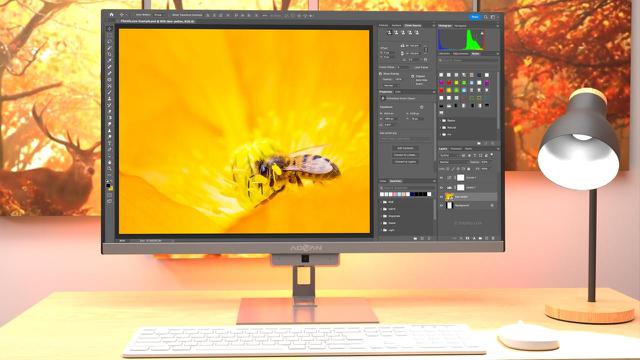640x360 pixels.
Task: Click the Background layer lock icon
Action: 492,205
